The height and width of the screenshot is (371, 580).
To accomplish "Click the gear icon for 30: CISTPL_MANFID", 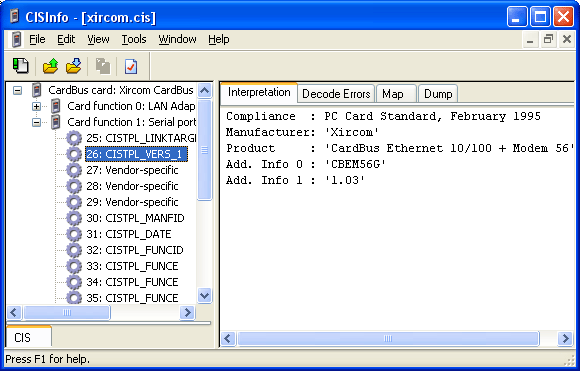I will [x=74, y=218].
